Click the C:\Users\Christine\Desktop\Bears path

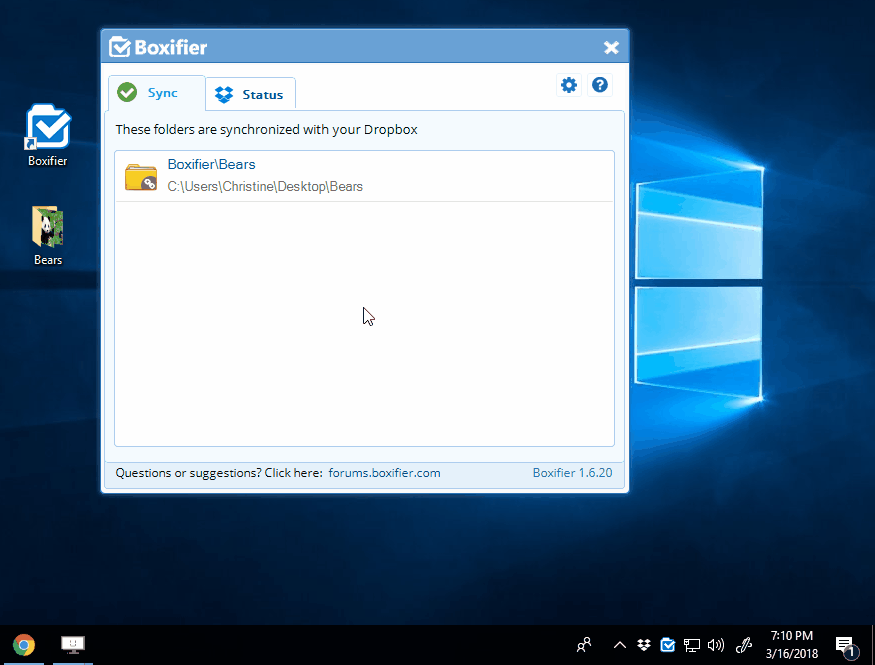265,186
